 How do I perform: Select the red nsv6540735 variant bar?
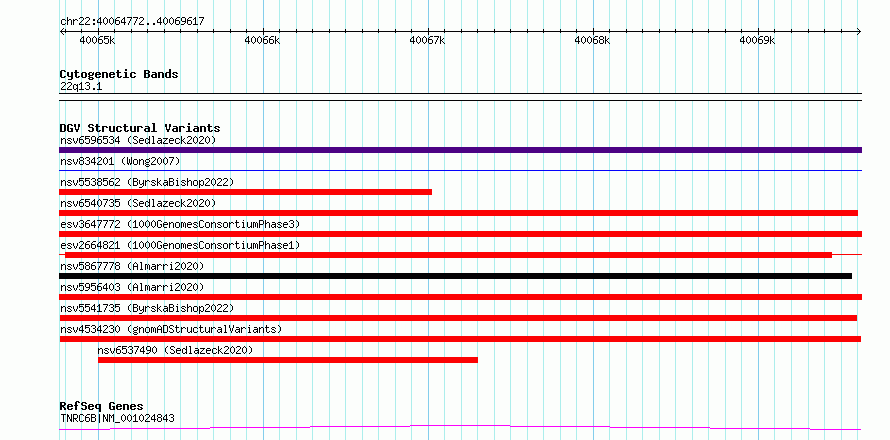click(x=459, y=213)
